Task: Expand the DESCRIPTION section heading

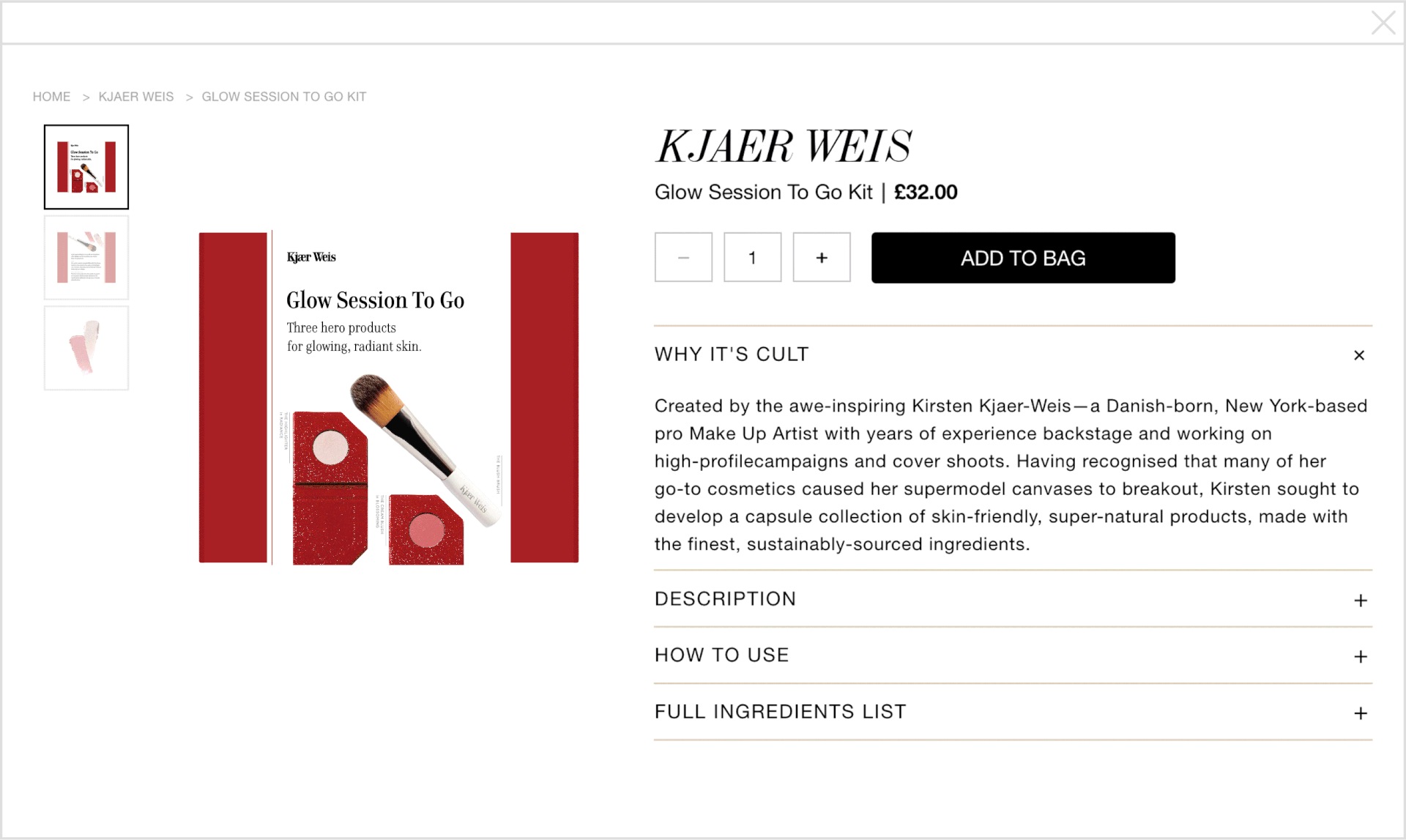Action: (x=725, y=599)
